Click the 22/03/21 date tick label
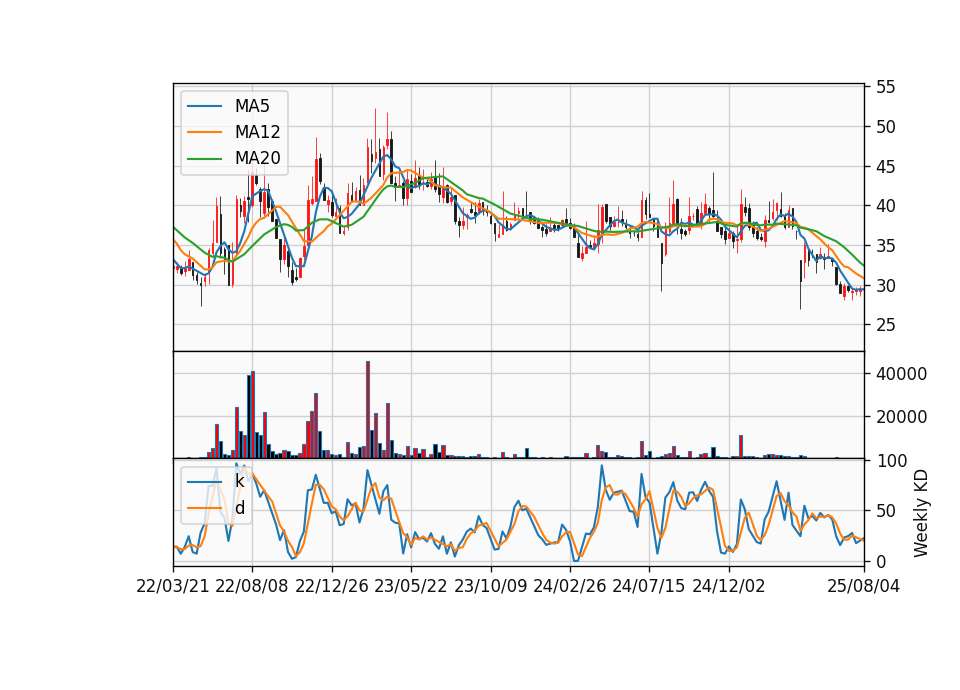Viewport: 960px width, 690px height. click(x=173, y=586)
